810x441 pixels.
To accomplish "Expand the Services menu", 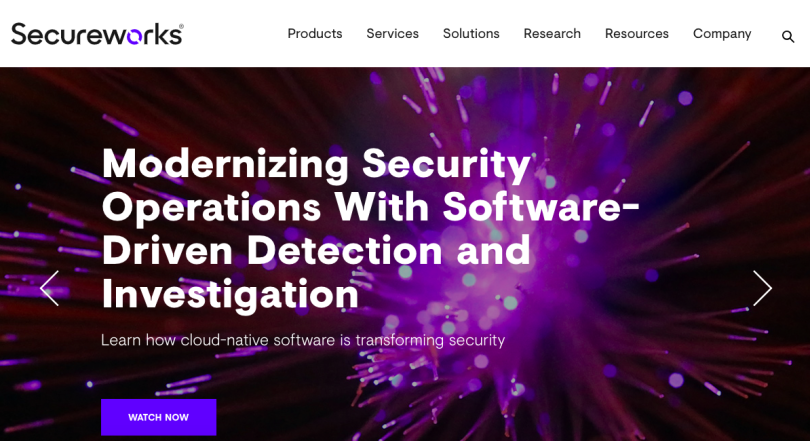I will [x=393, y=34].
